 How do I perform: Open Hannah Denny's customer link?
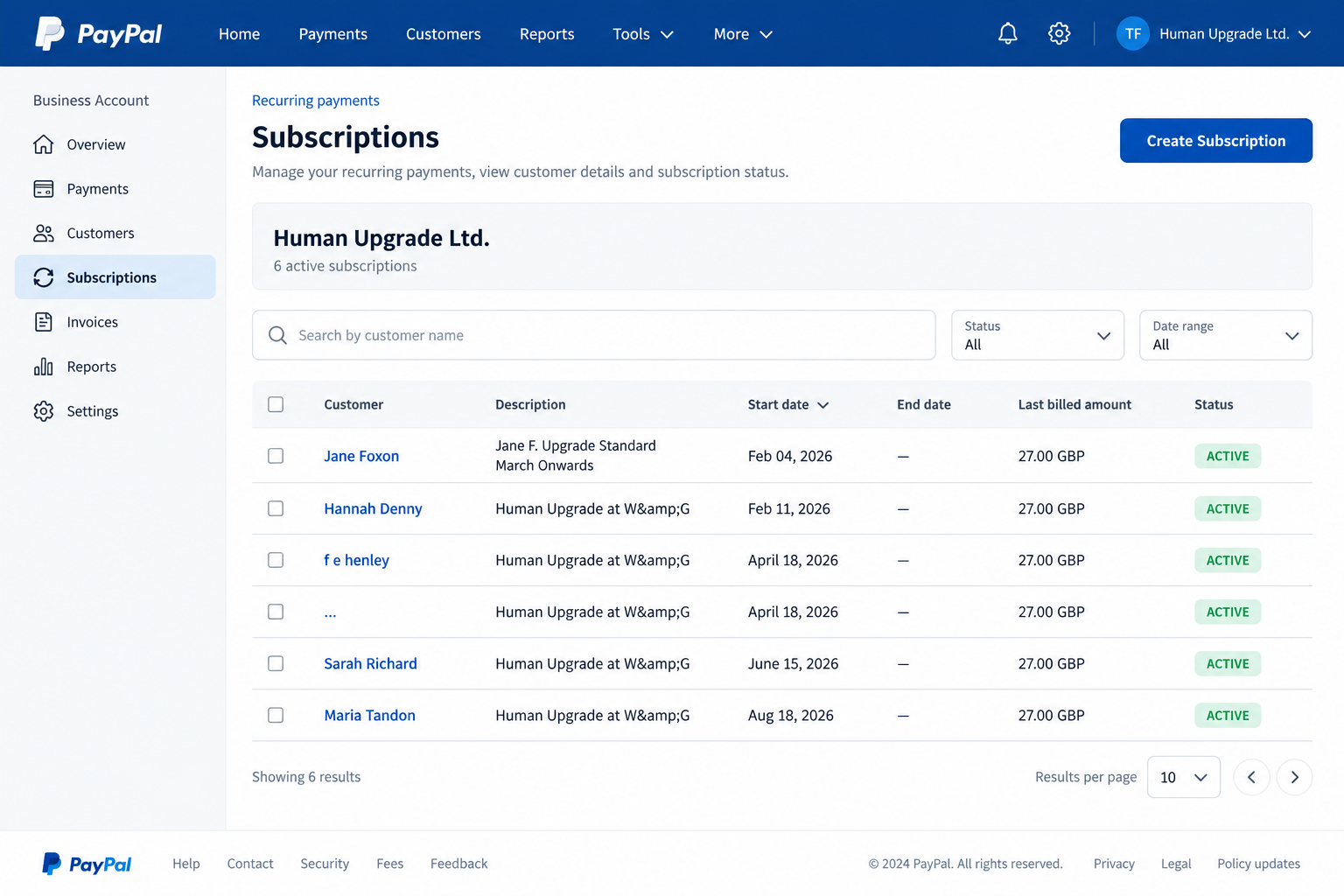[373, 508]
